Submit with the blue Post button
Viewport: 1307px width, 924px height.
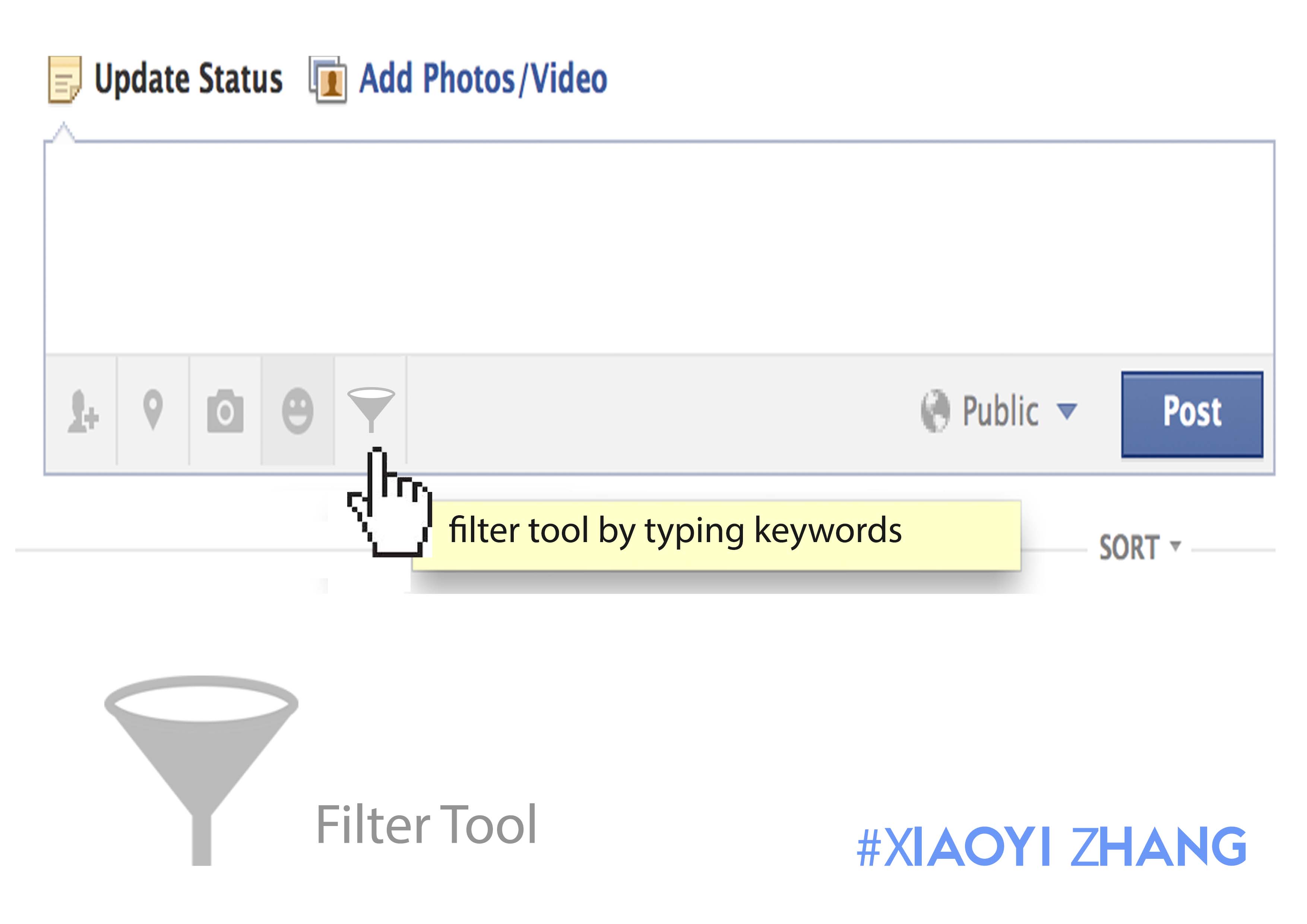tap(1192, 414)
